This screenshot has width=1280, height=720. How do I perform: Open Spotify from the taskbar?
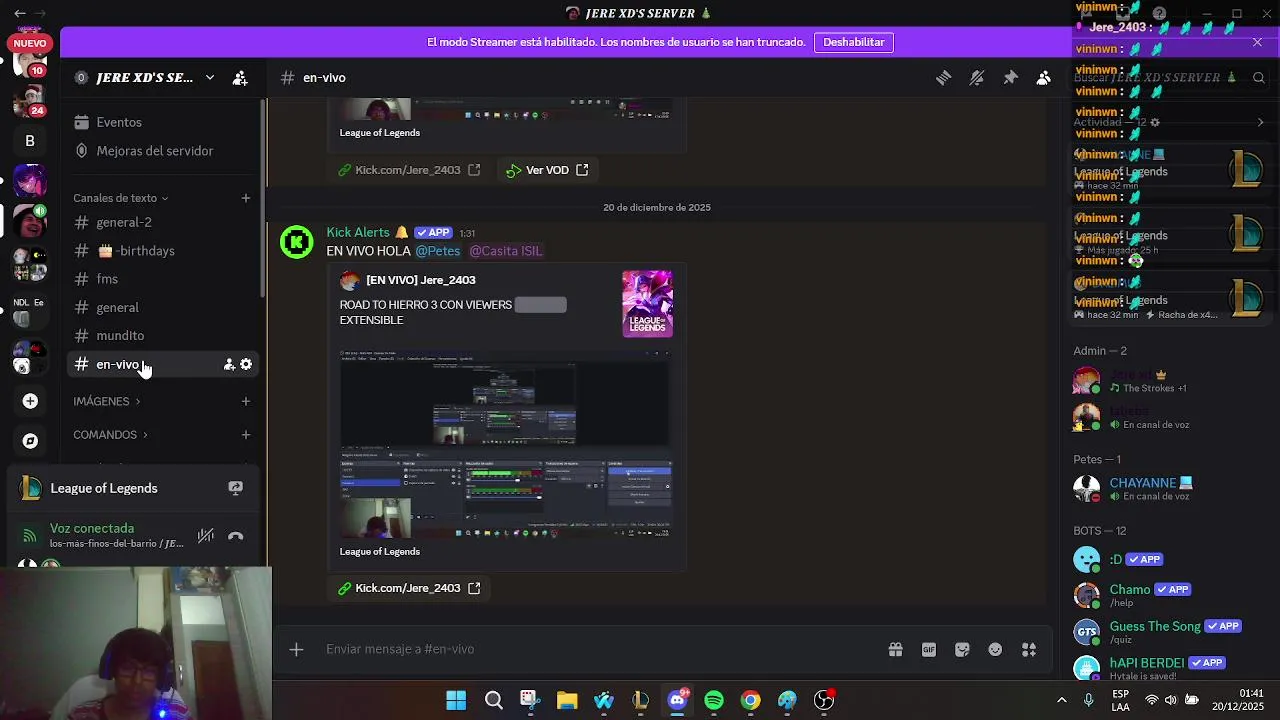714,700
